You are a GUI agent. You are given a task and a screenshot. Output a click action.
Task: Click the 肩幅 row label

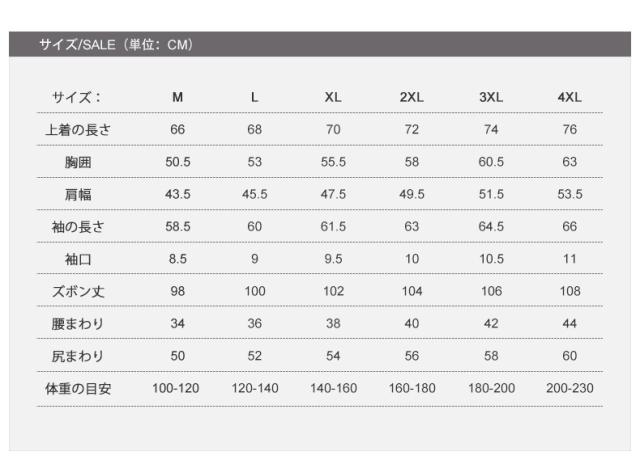[77, 194]
